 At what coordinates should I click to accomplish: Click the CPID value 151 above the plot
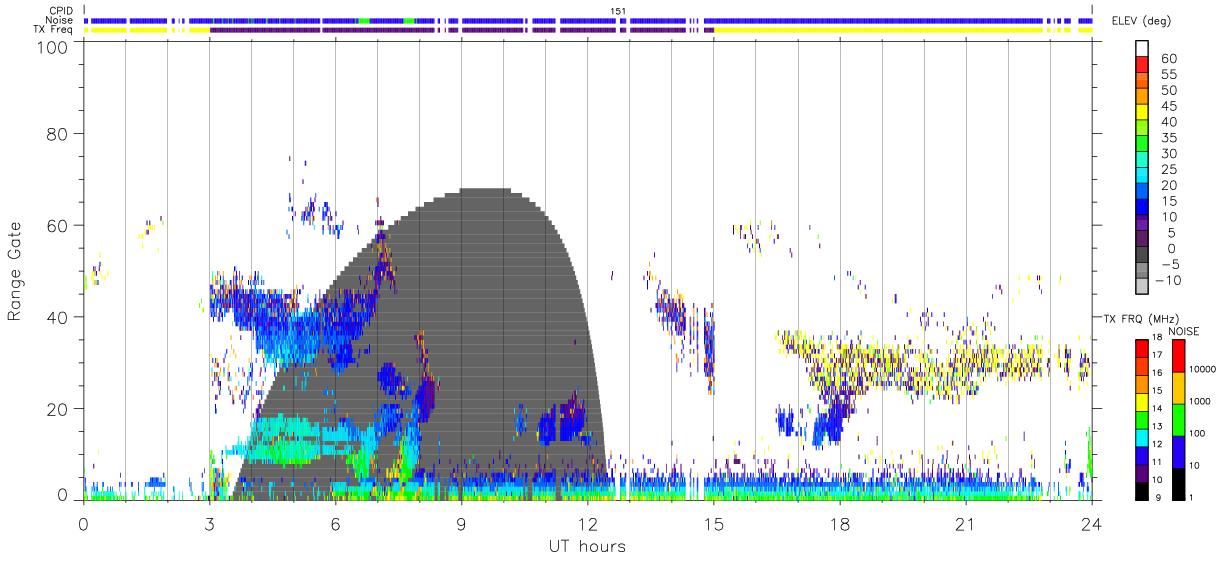tap(617, 11)
